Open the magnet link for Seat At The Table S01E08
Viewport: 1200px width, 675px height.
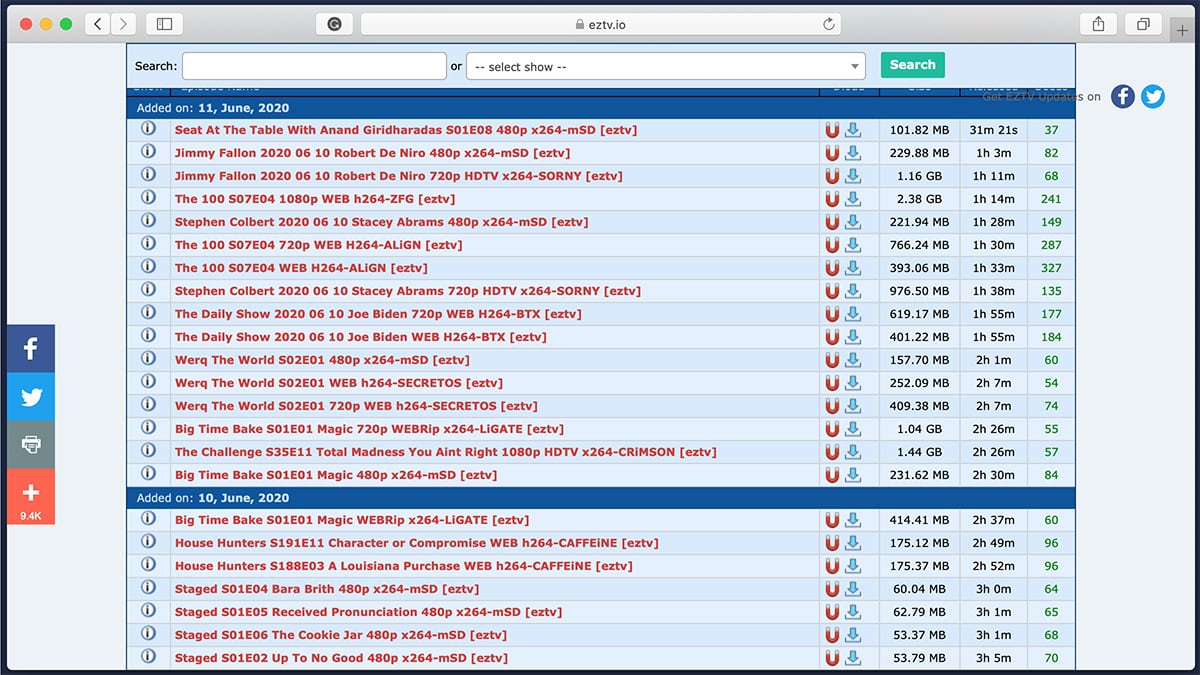click(x=832, y=130)
